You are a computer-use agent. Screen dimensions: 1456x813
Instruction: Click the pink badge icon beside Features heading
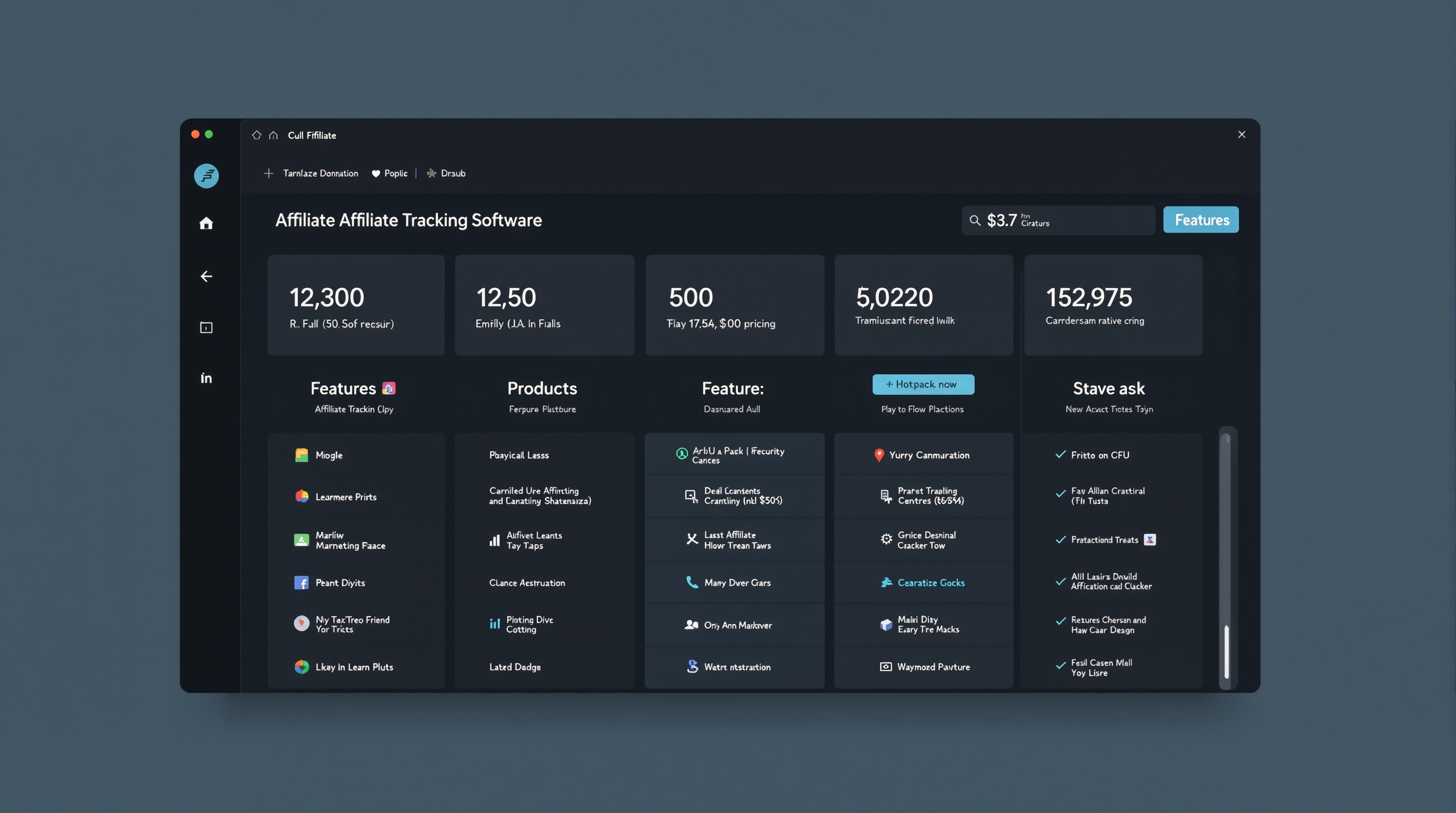pyautogui.click(x=389, y=388)
